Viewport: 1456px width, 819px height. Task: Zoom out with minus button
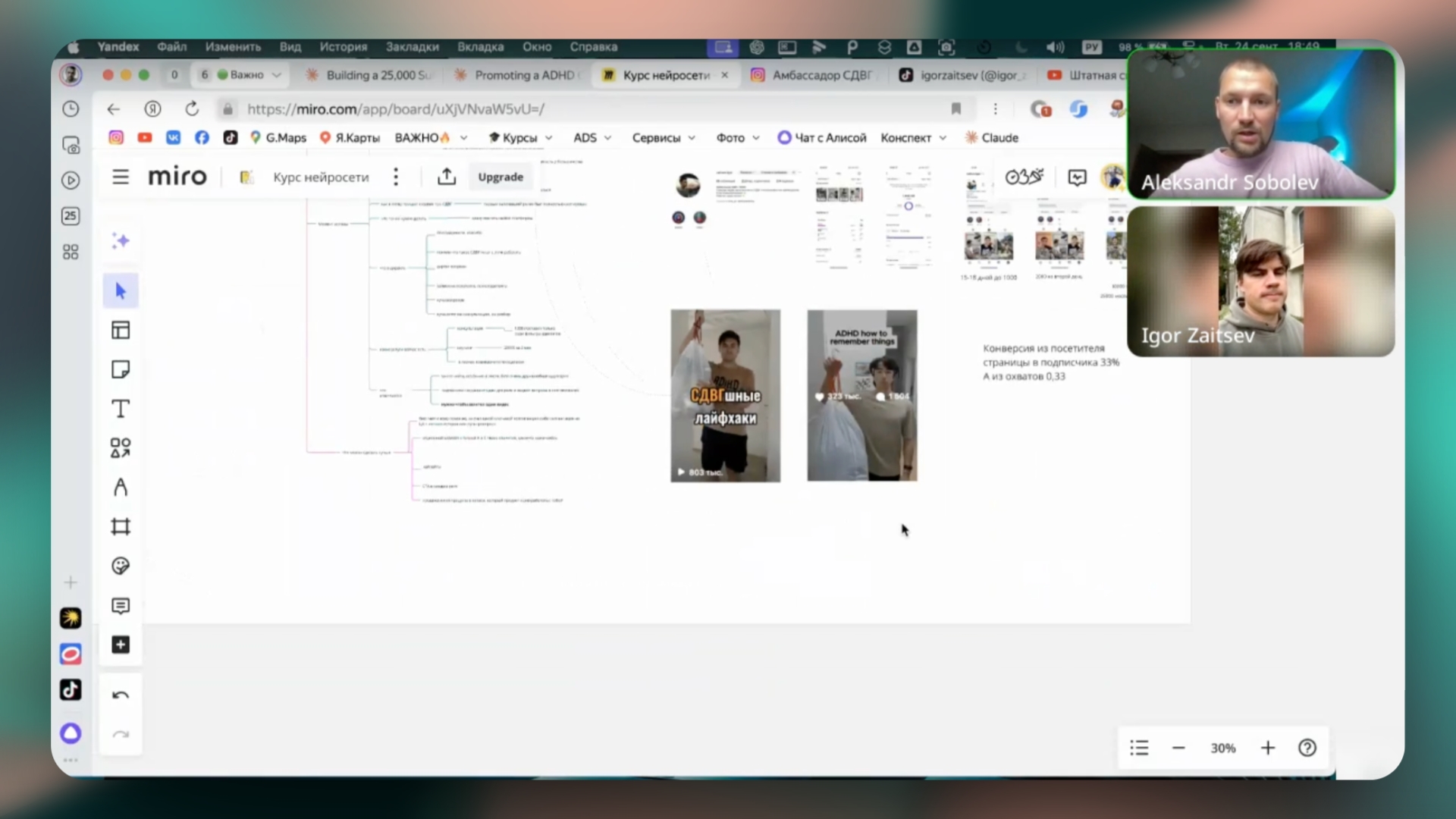pos(1178,748)
